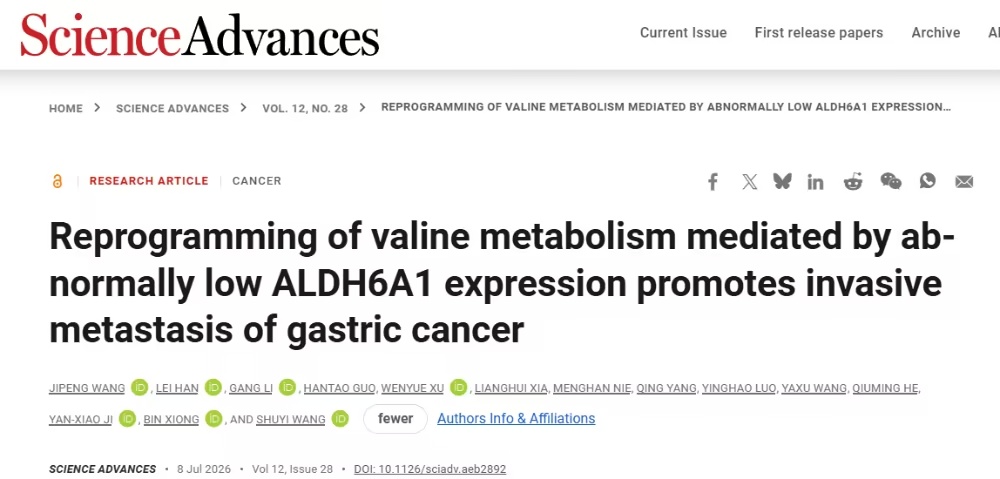Open Authors Info & Affiliations
This screenshot has width=1000, height=479.
click(516, 418)
